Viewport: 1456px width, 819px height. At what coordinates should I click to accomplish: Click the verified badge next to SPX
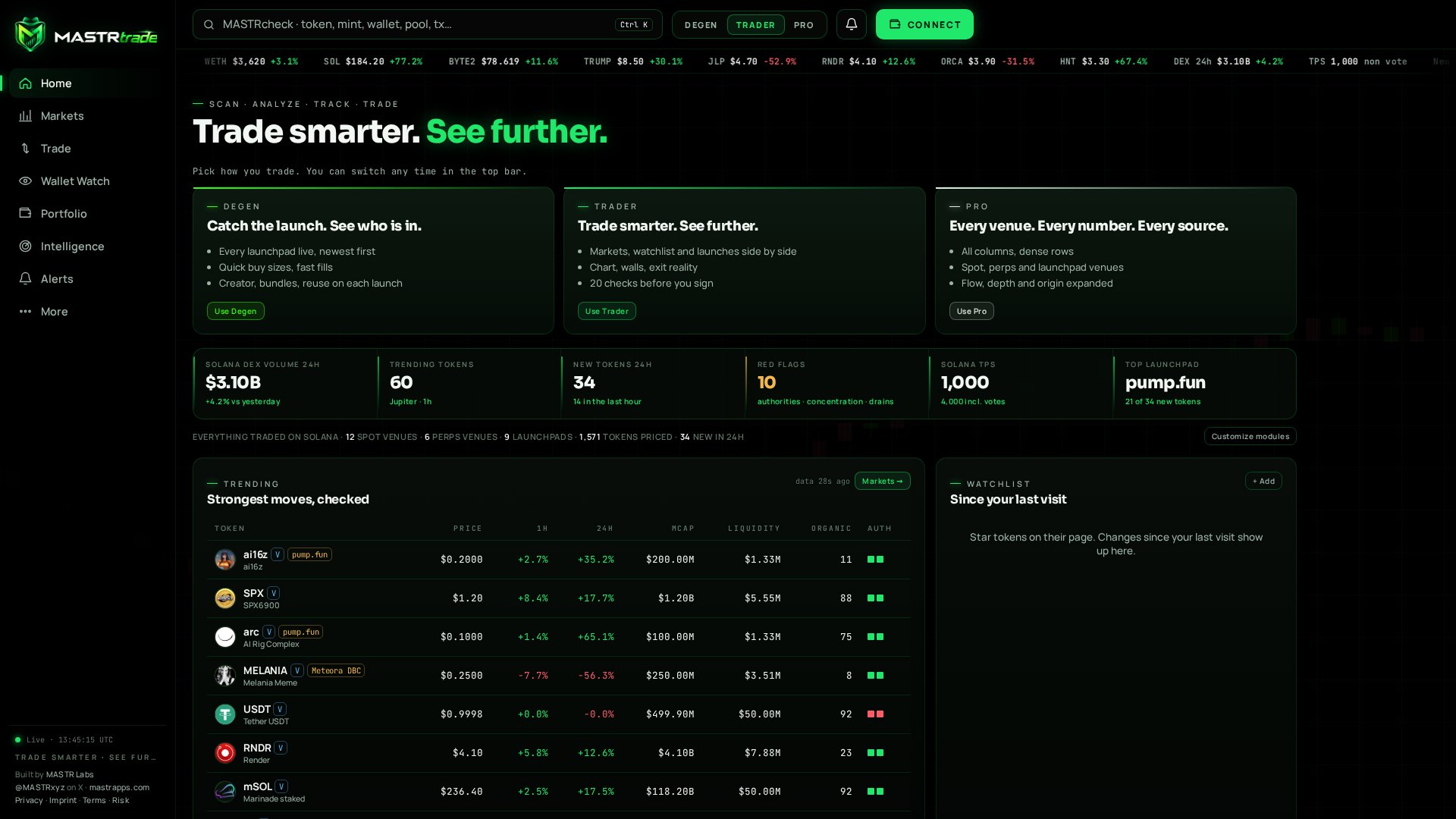pyautogui.click(x=273, y=593)
